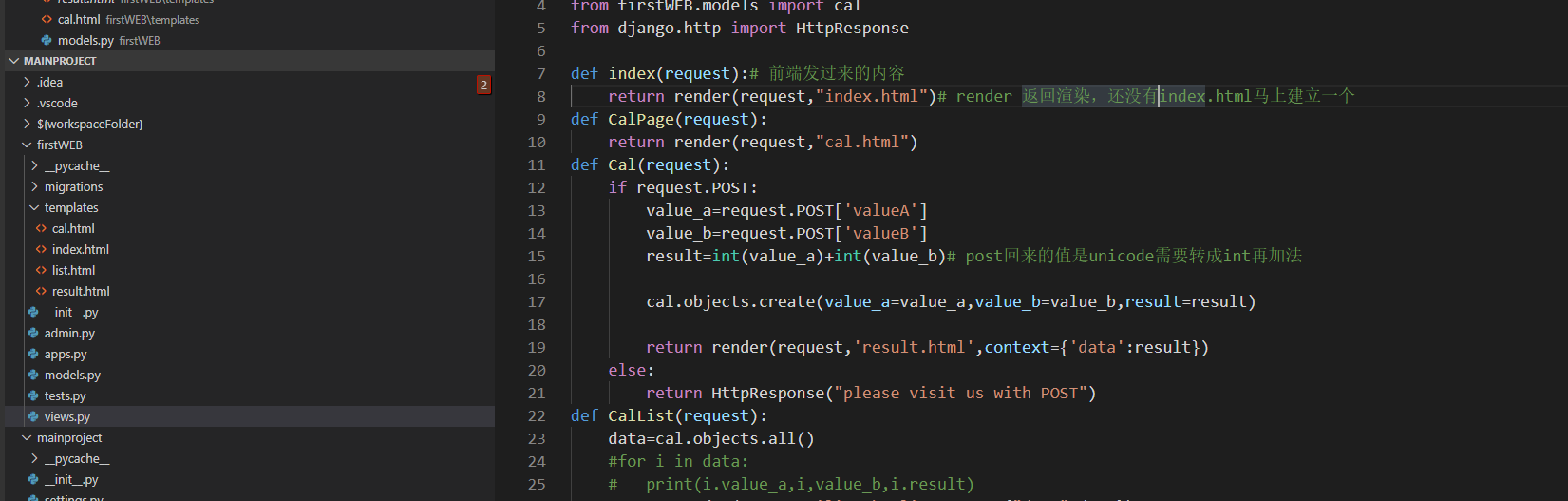
Task: Open index.html in the file tree
Action: click(249, 250)
